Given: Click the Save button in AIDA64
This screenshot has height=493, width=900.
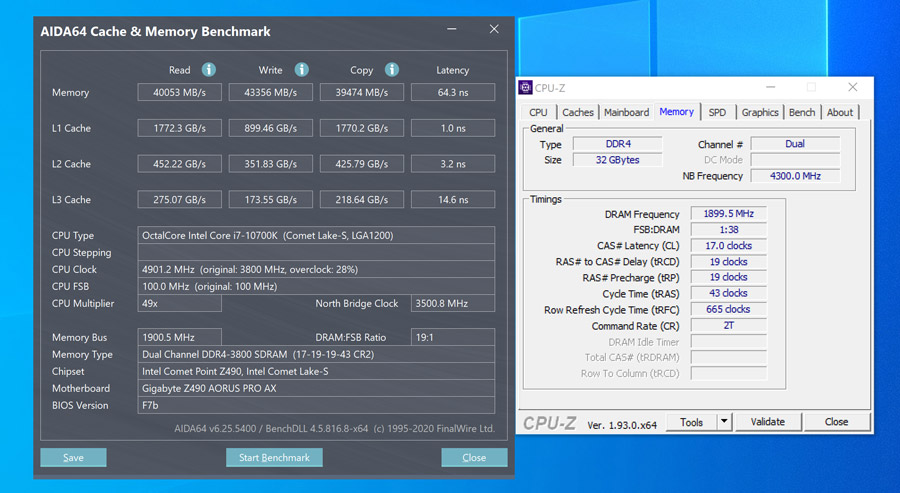Looking at the screenshot, I should click(73, 457).
